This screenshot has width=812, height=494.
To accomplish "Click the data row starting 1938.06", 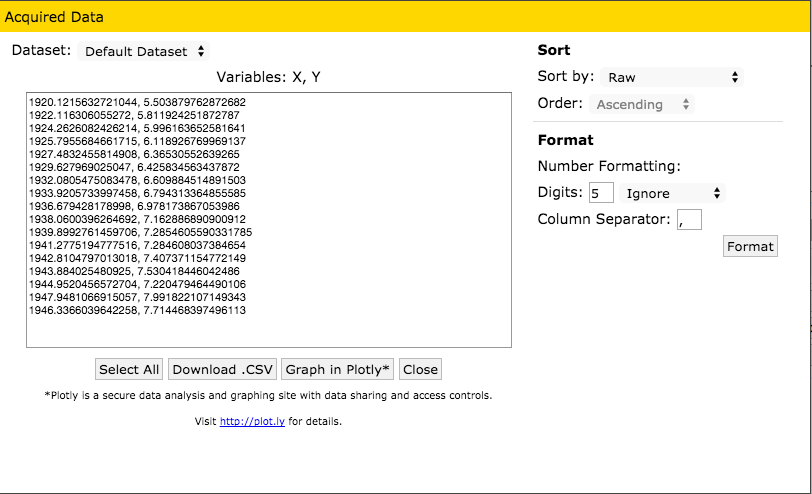I will coord(138,220).
